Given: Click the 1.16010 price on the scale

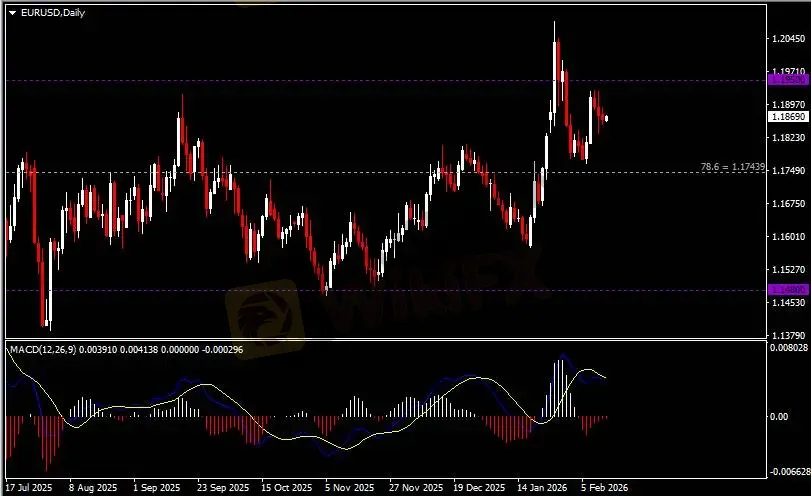Looking at the screenshot, I should (x=789, y=237).
